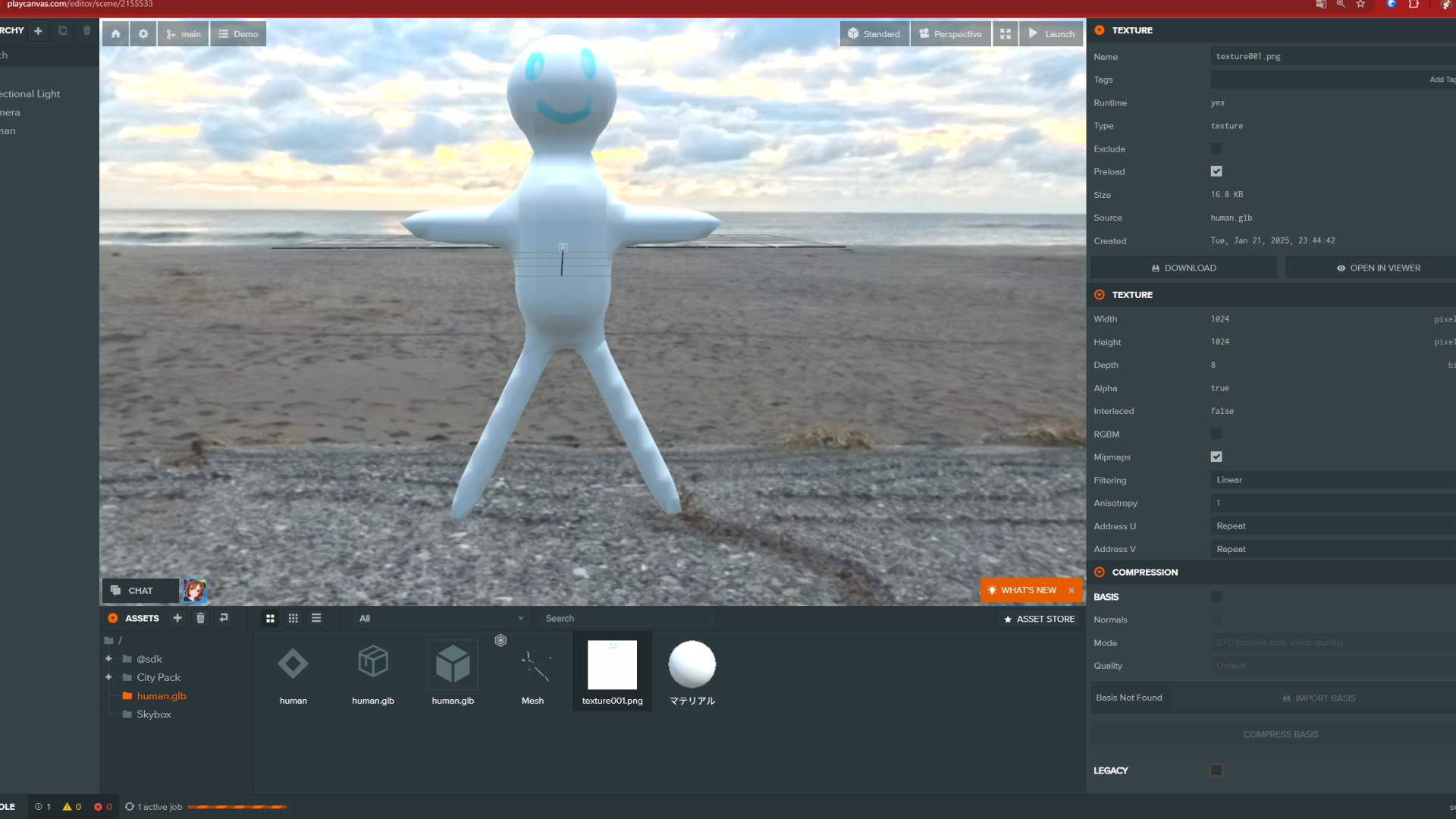
Task: Click the target badge icon above Mesh
Action: (500, 641)
